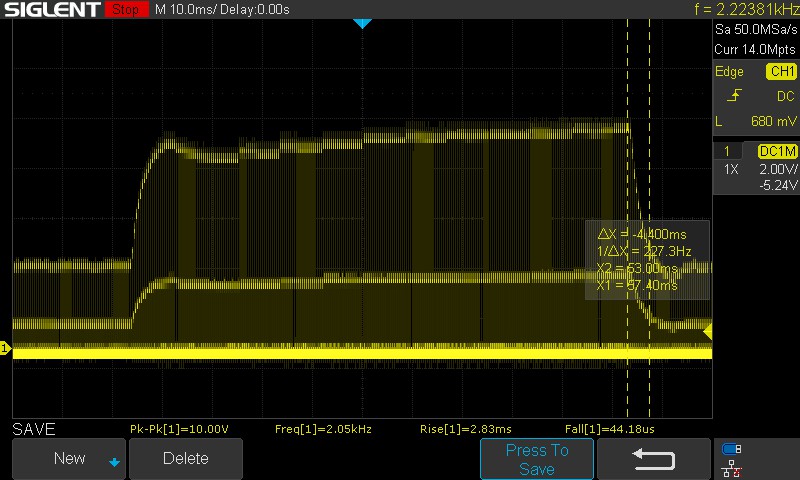Click the Press To Save button
Viewport: 800px width, 480px height.
[537, 459]
